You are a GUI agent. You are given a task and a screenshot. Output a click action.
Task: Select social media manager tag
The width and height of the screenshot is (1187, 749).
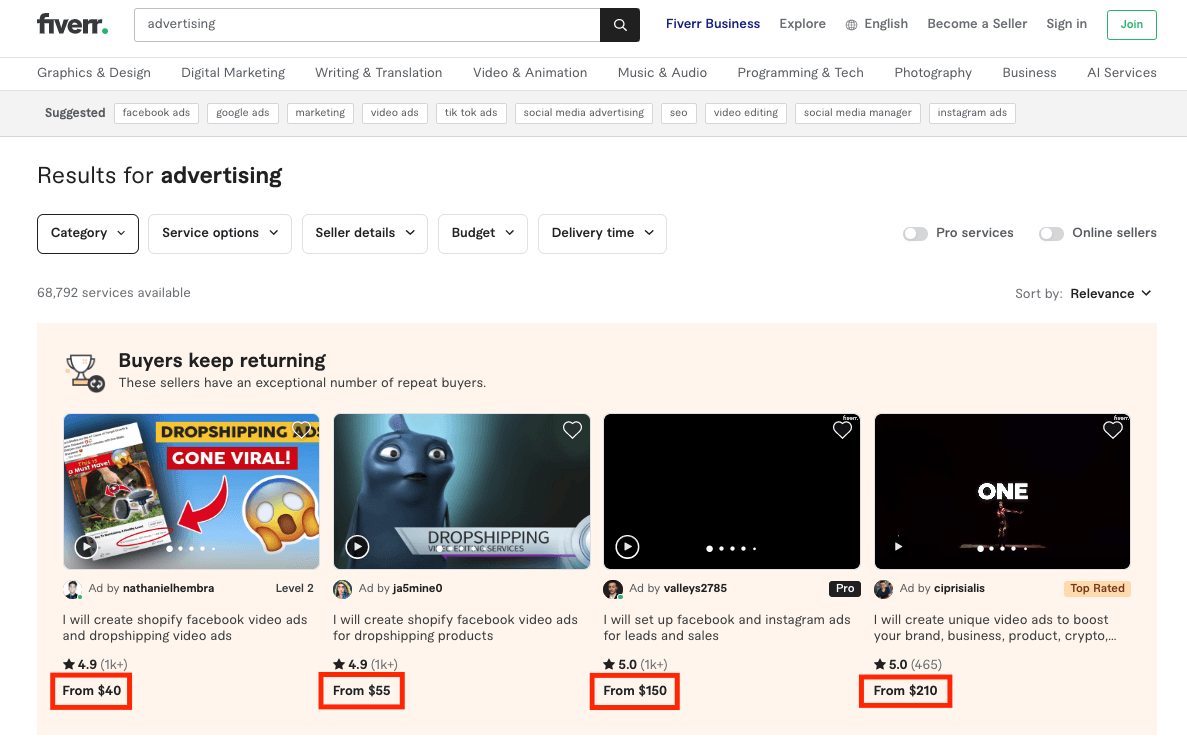858,113
